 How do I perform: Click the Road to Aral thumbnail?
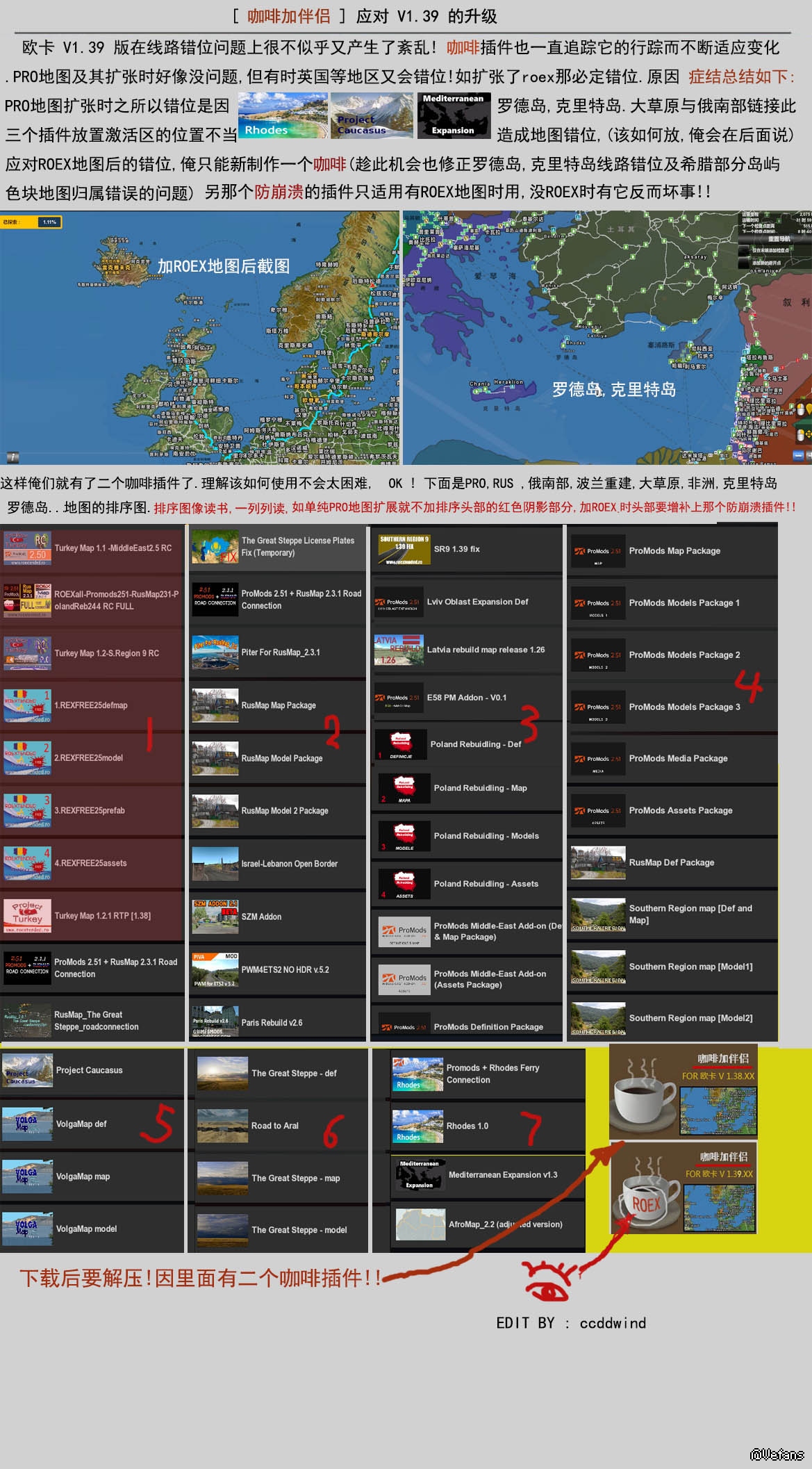[x=222, y=1126]
